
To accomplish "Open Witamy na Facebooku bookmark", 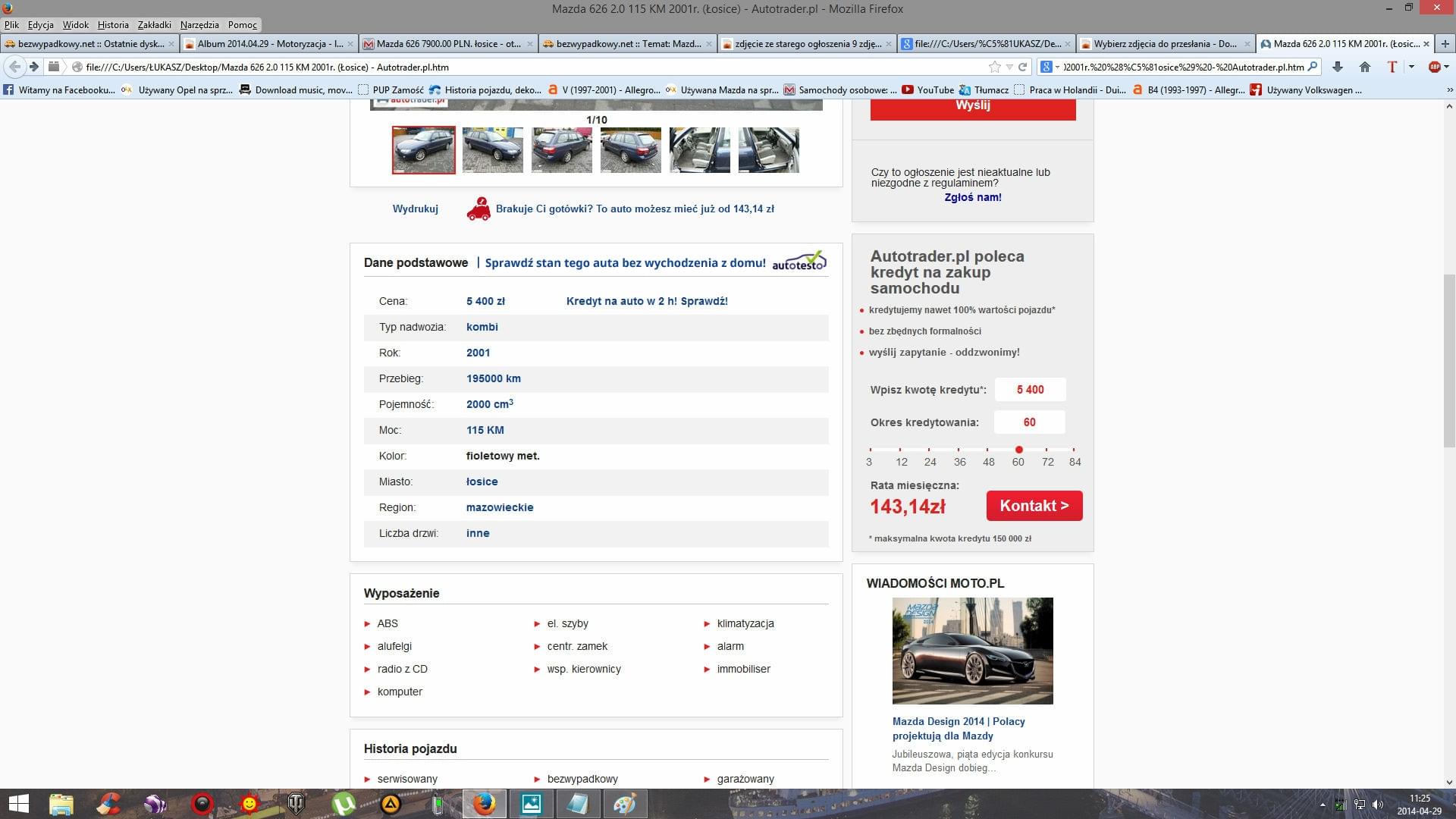I will click(x=59, y=89).
